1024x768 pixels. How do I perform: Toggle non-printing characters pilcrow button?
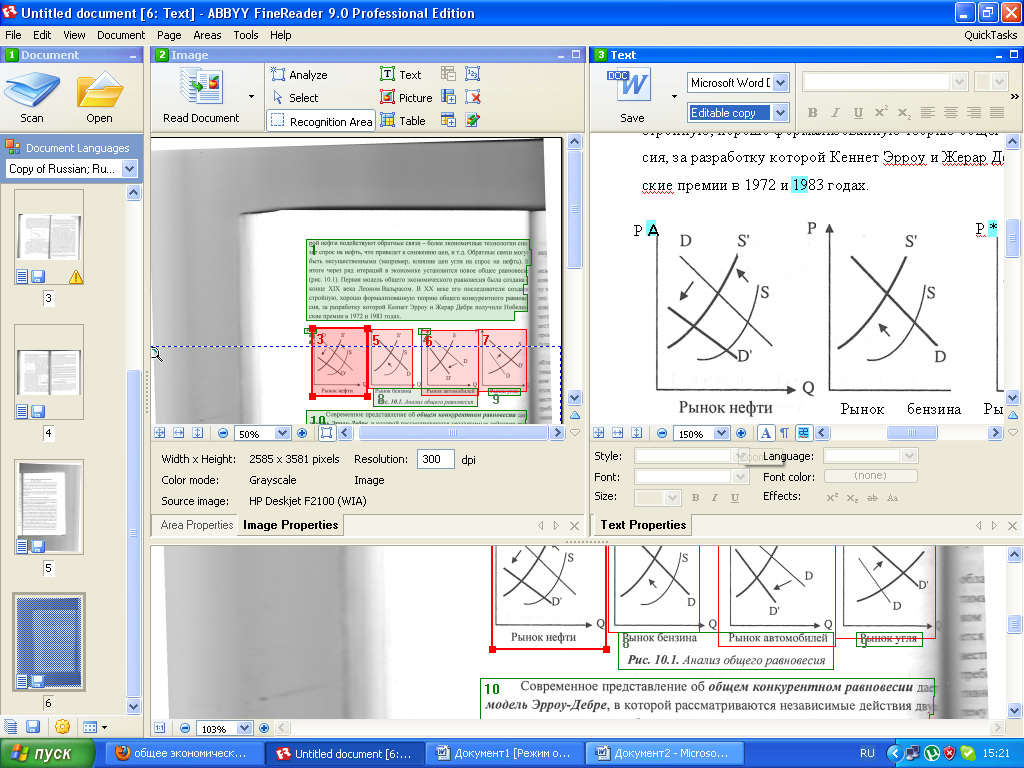click(x=784, y=433)
